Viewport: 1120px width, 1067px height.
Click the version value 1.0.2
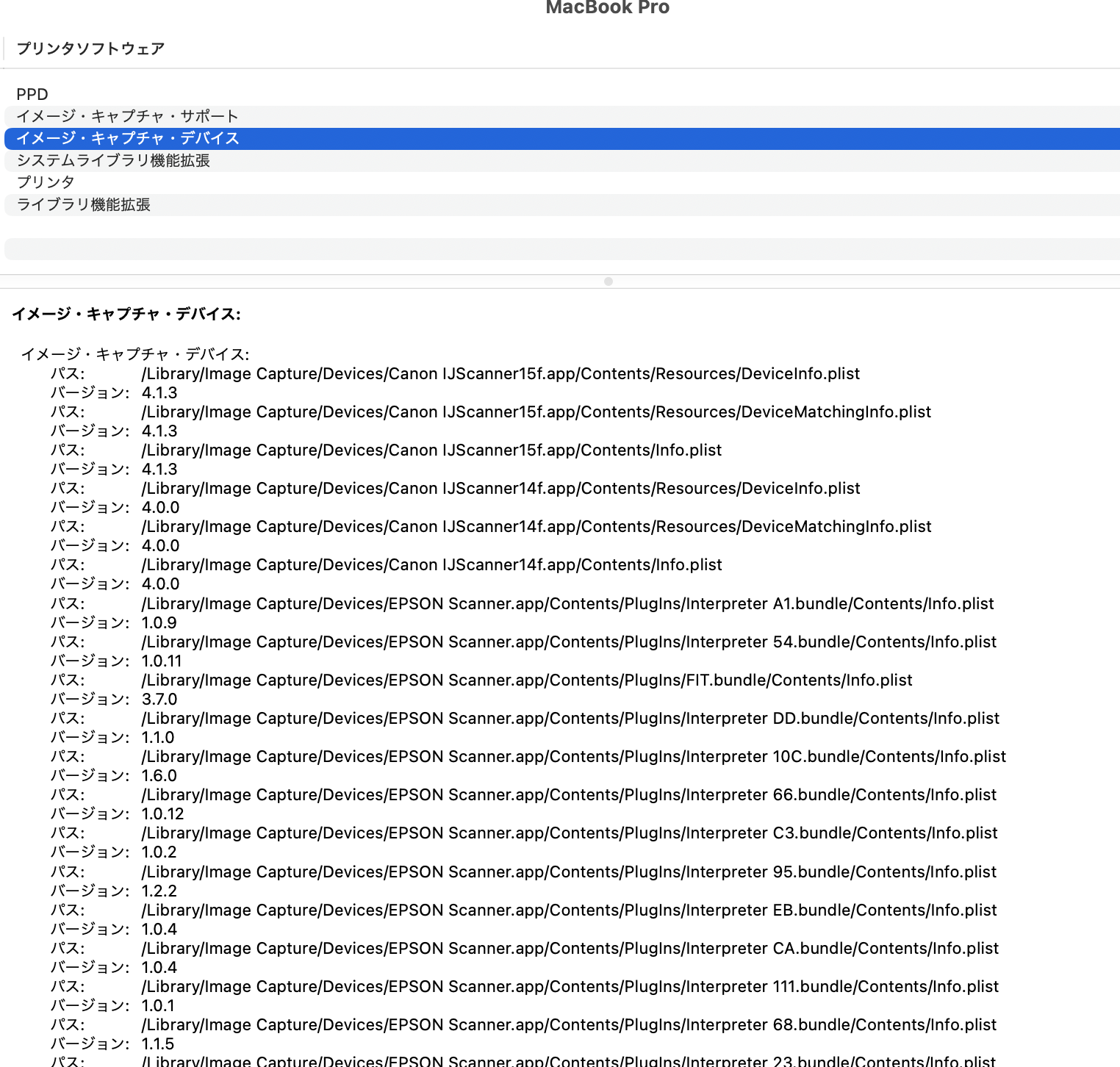[159, 852]
